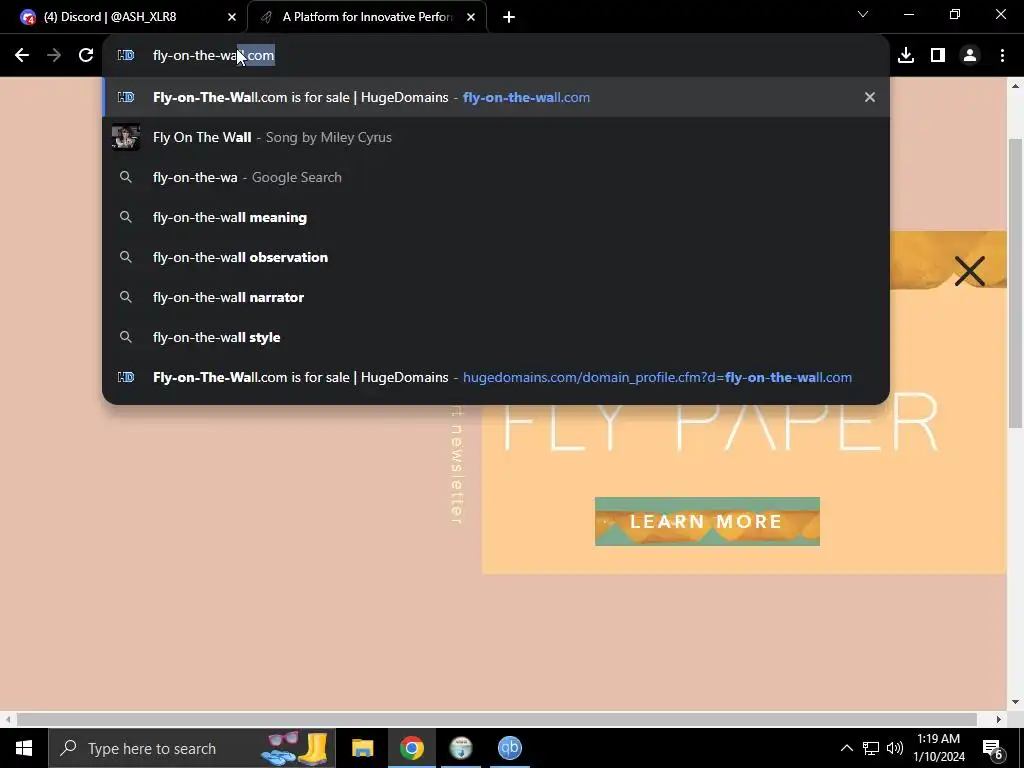Open the notification center icon
Image resolution: width=1024 pixels, height=768 pixels.
tap(992, 748)
